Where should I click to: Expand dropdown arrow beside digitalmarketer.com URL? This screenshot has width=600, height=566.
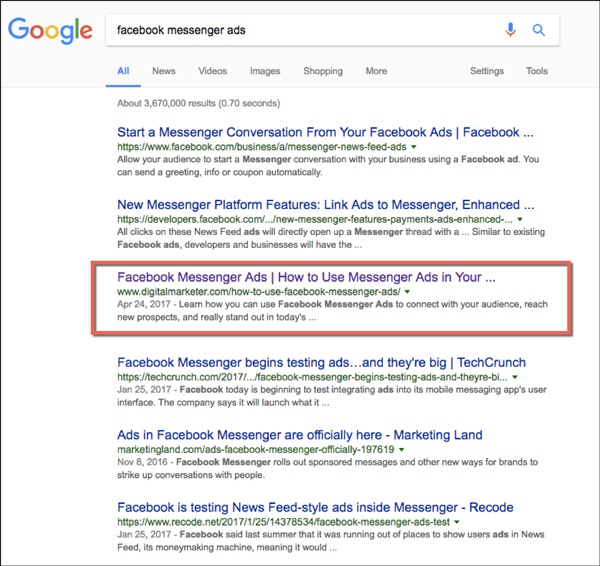[407, 292]
